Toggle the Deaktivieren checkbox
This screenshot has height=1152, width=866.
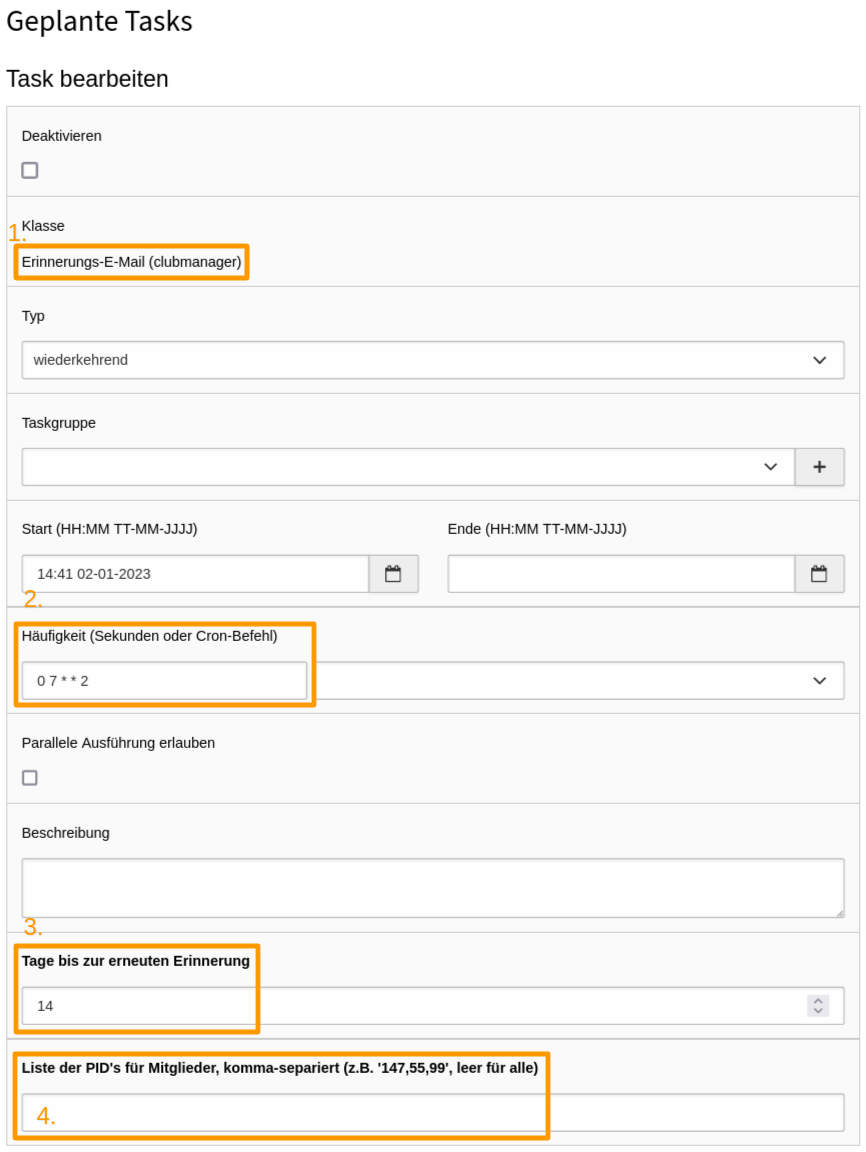click(29, 170)
